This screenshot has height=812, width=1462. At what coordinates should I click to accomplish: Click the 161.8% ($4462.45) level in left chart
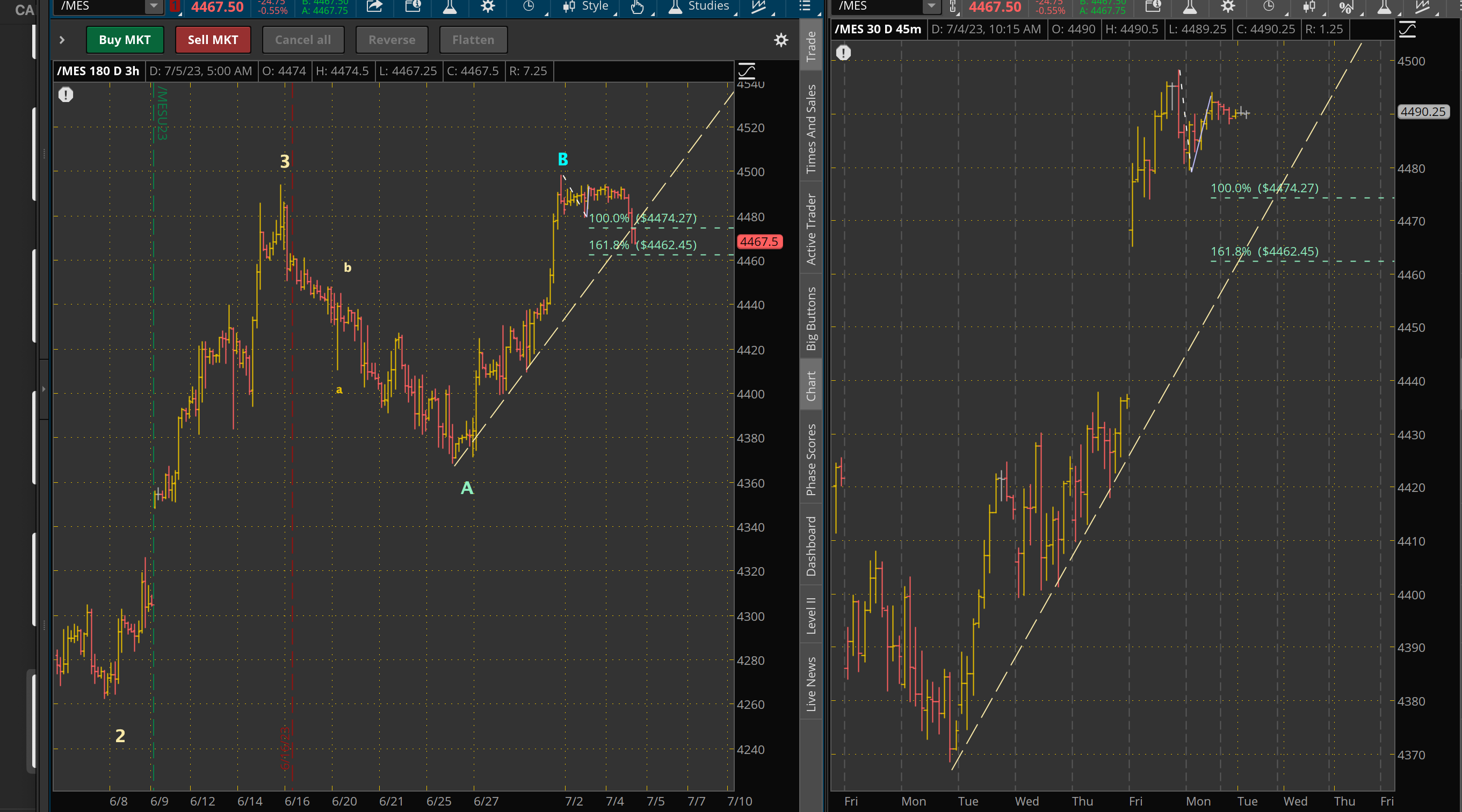pyautogui.click(x=642, y=245)
